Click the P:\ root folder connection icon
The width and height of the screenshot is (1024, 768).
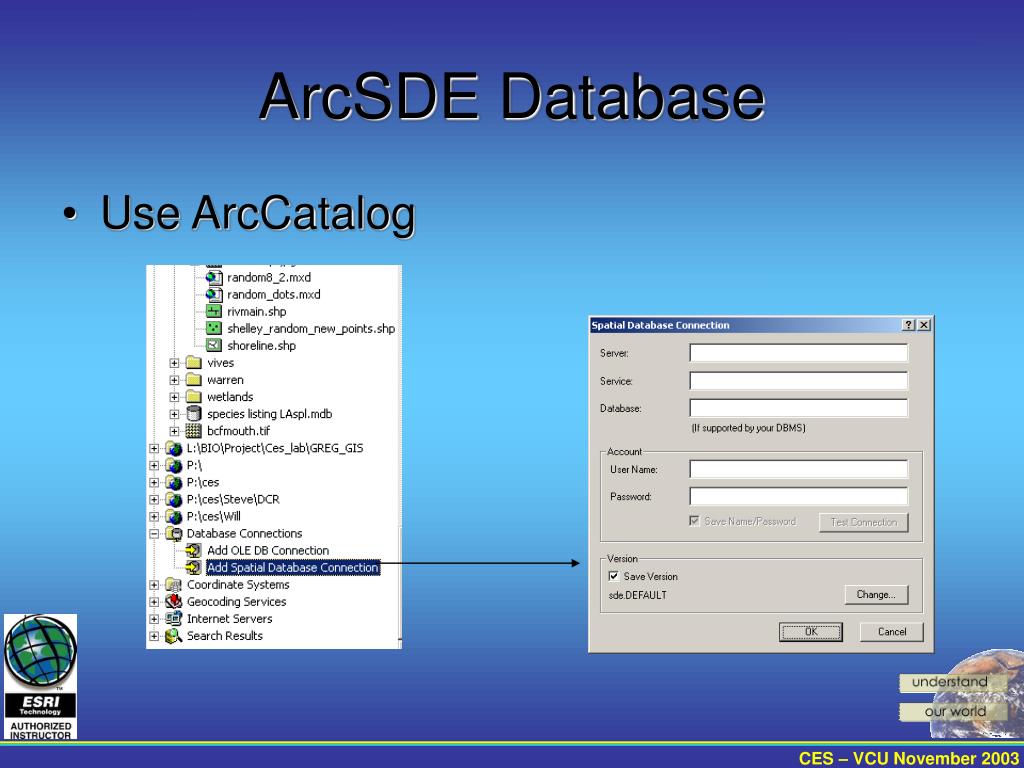click(x=173, y=465)
